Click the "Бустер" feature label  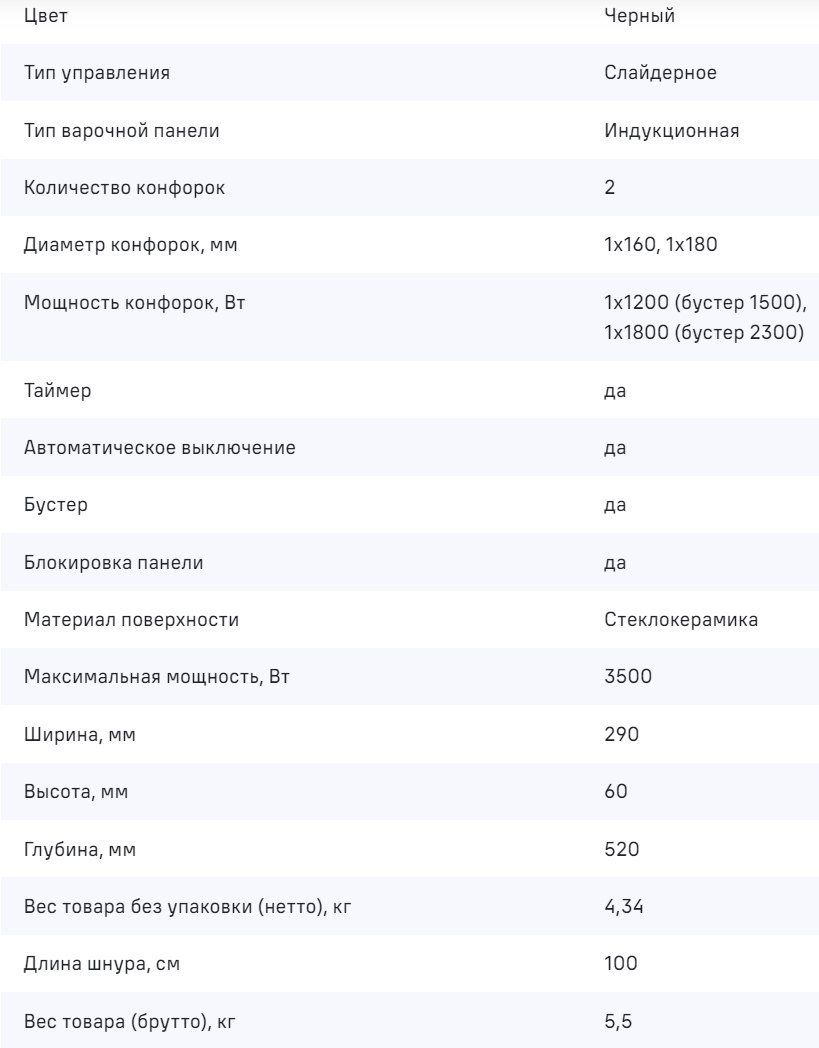pos(55,505)
